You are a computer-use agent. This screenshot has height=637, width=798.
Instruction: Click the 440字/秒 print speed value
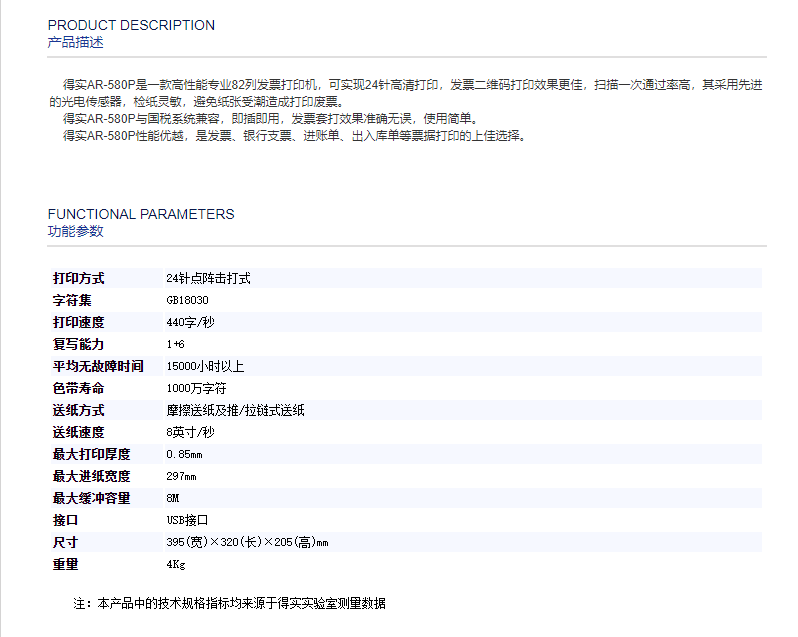click(x=190, y=322)
